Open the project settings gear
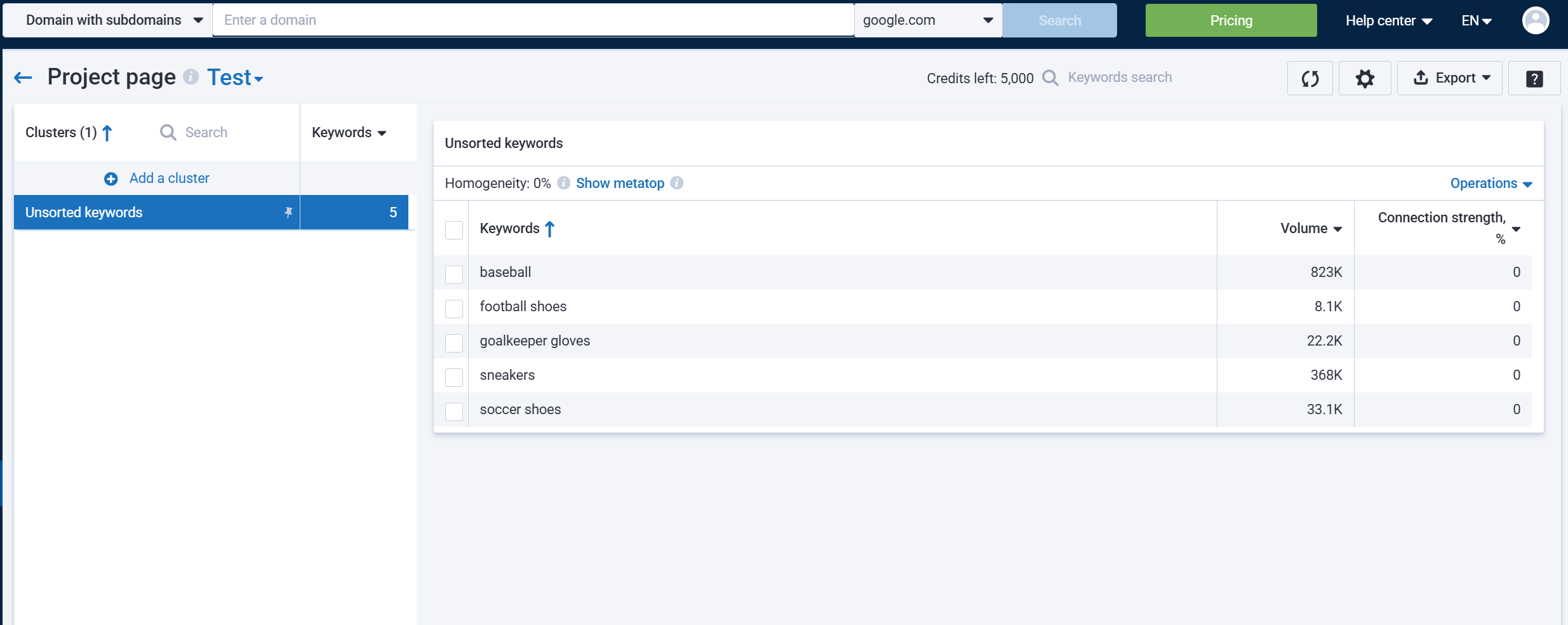Image resolution: width=1568 pixels, height=625 pixels. click(1365, 78)
